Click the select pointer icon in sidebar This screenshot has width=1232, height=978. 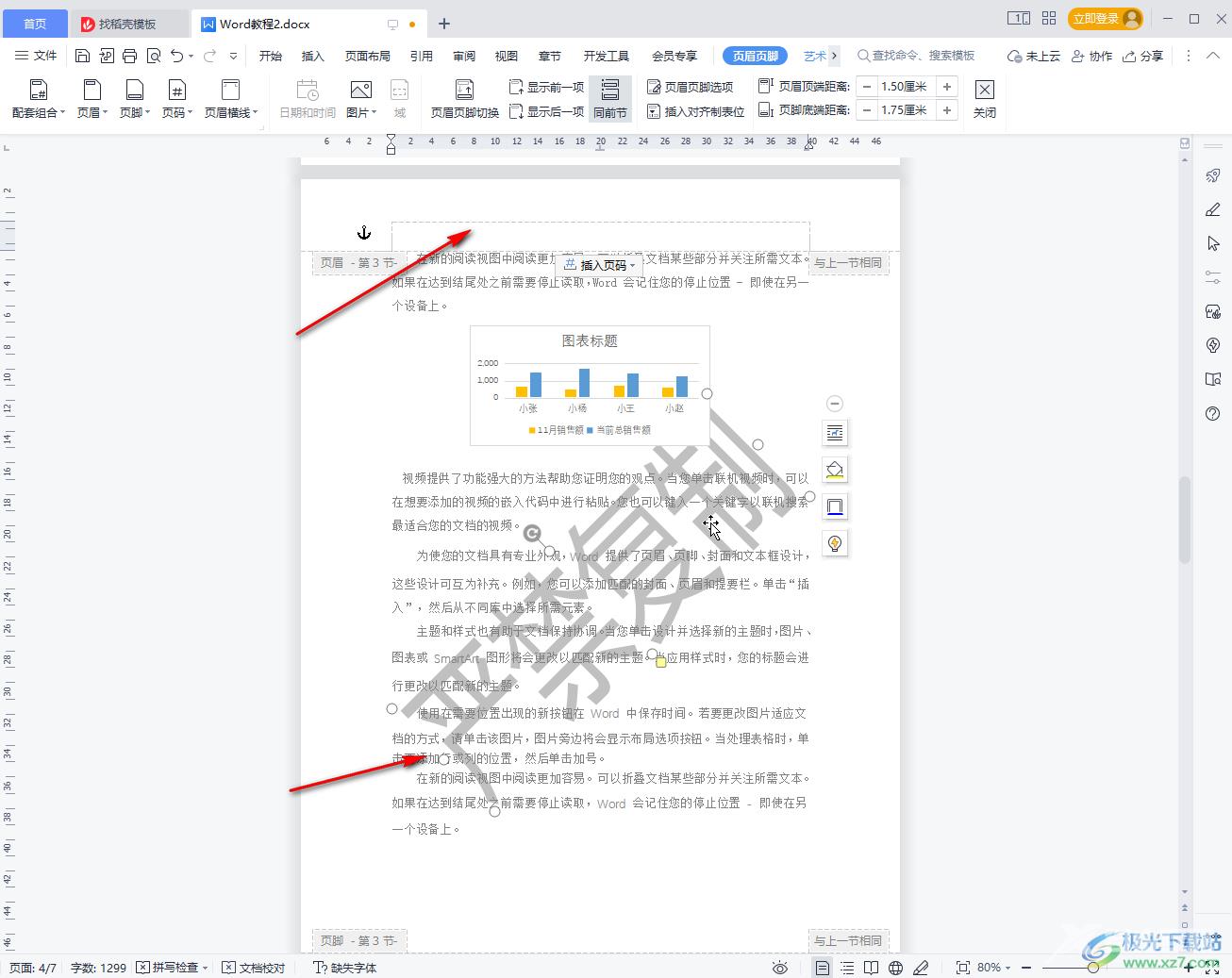(x=1213, y=243)
